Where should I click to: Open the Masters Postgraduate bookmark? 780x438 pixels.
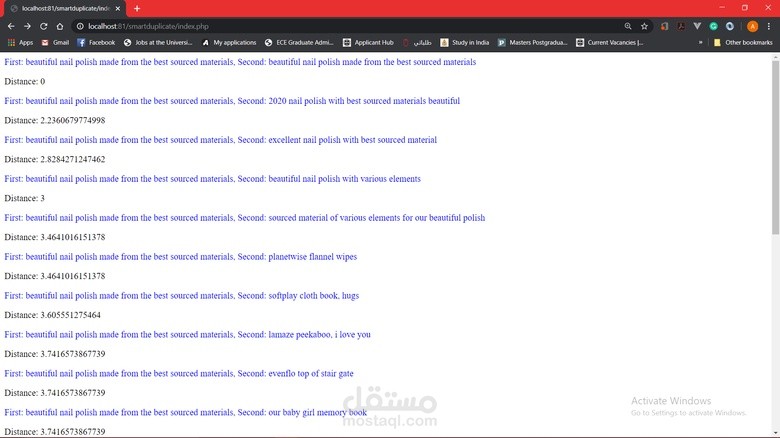[x=532, y=43]
